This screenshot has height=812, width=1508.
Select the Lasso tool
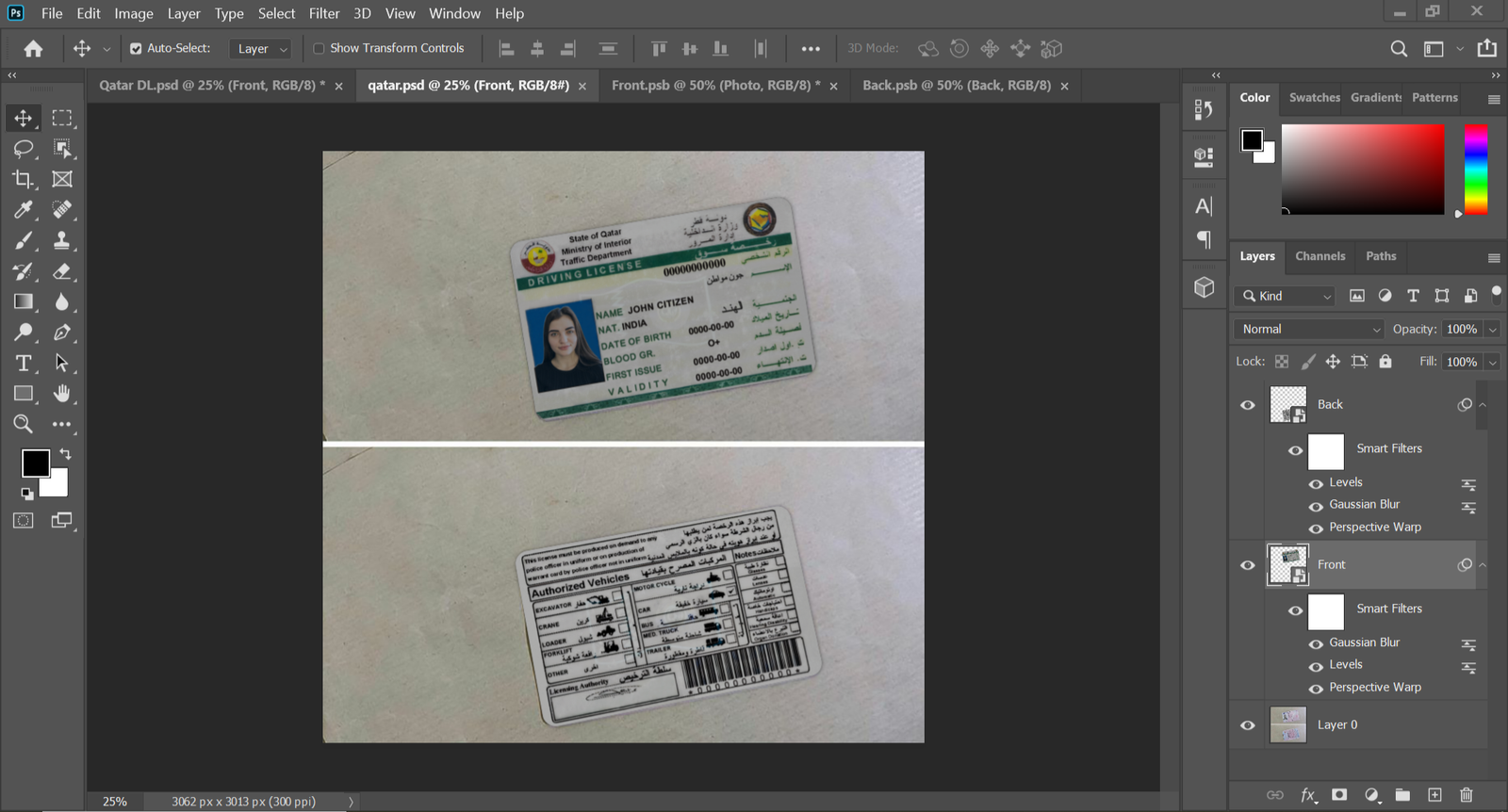(x=24, y=149)
